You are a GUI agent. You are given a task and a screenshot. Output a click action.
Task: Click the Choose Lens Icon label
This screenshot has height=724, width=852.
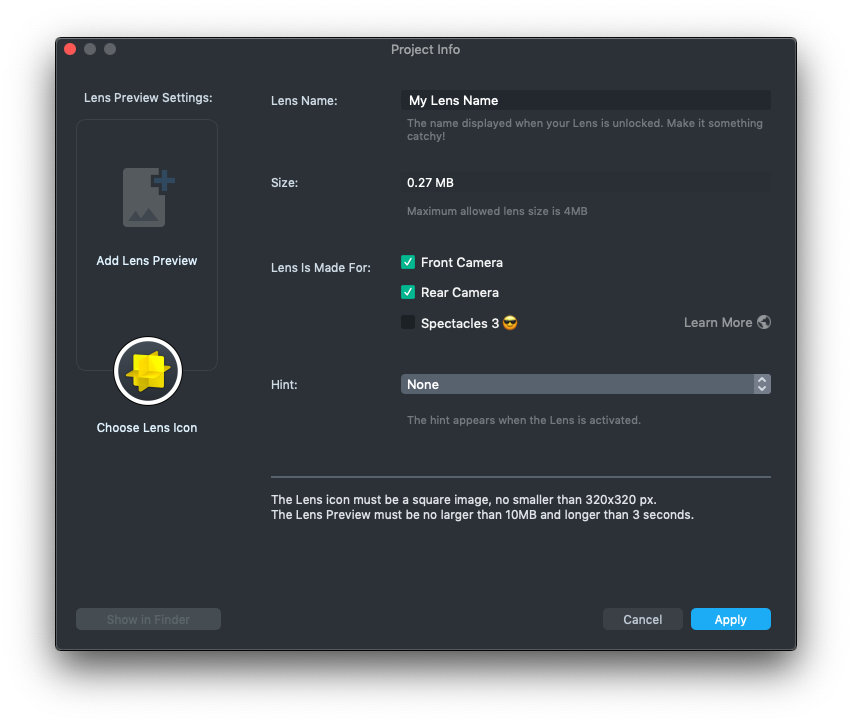click(147, 428)
